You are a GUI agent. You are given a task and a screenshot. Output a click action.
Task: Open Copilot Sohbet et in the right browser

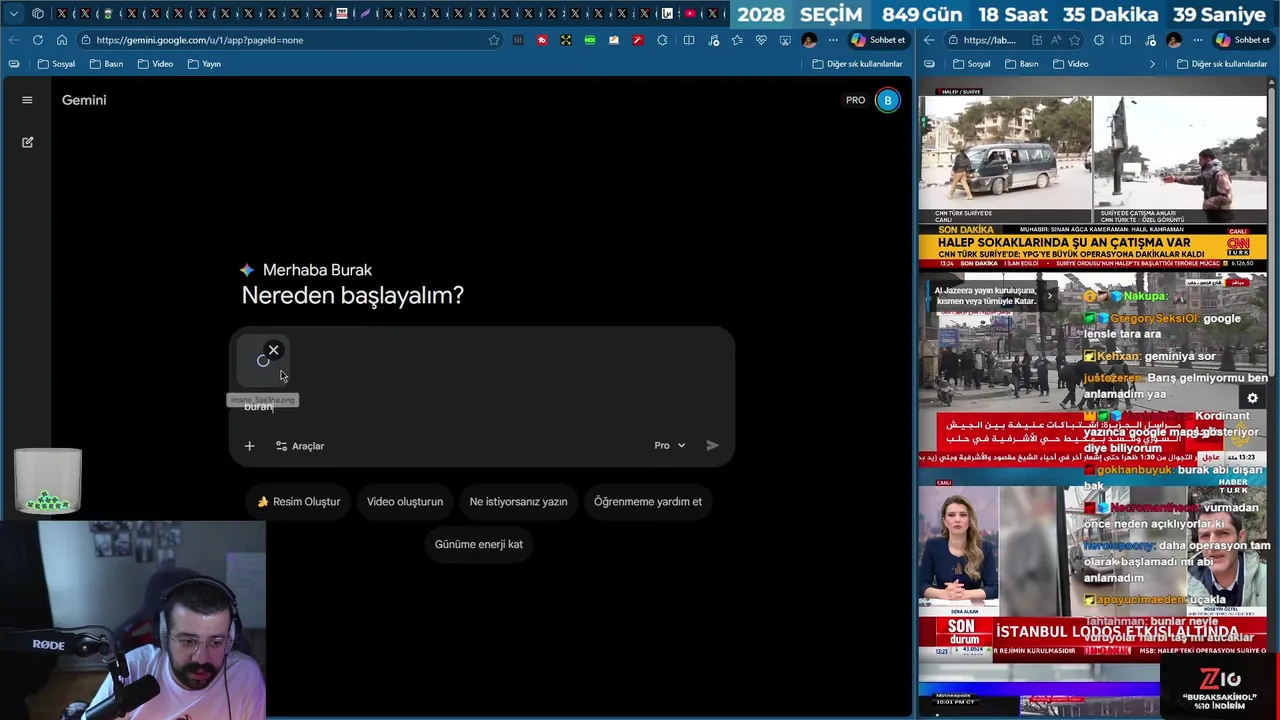tap(1243, 40)
